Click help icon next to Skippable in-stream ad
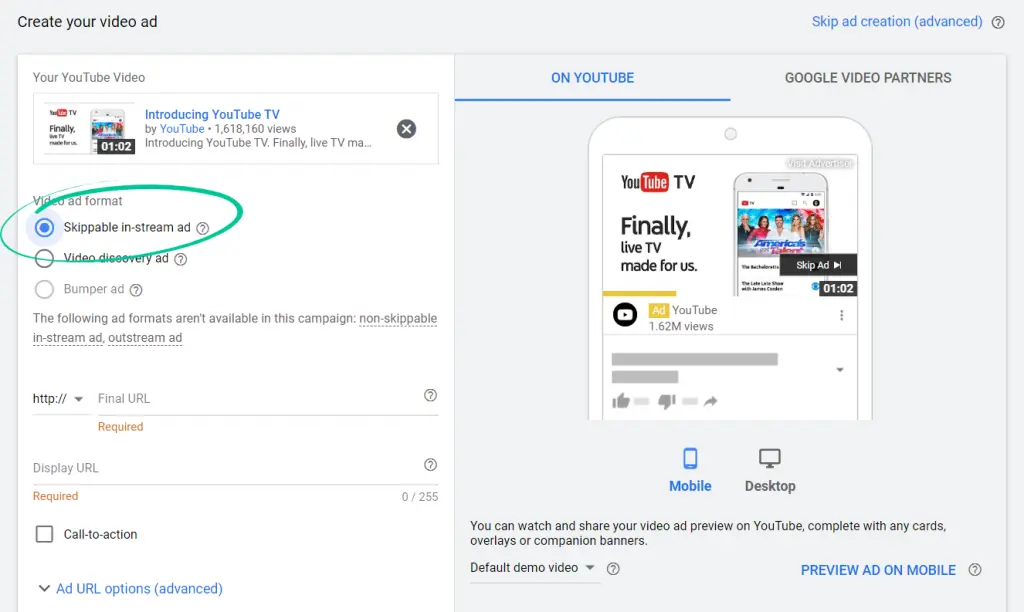Viewport: 1024px width, 612px height. [203, 228]
